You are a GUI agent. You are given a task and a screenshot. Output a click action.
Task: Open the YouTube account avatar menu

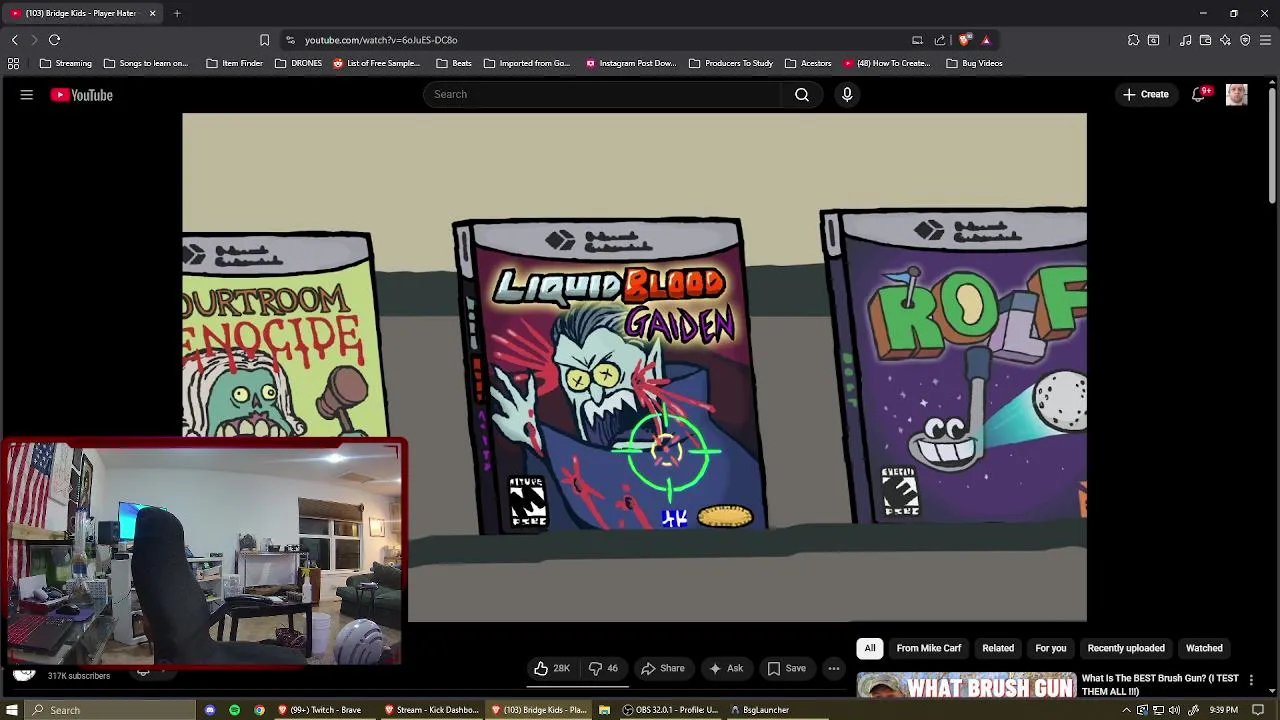pos(1237,95)
